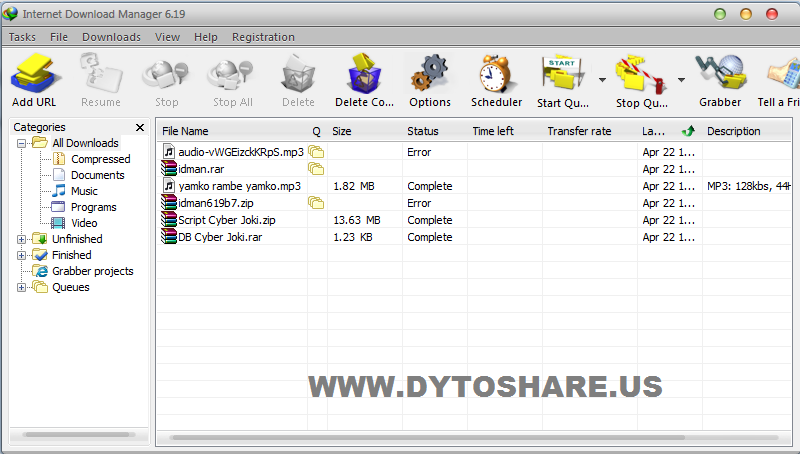Open the Tasks menu
The height and width of the screenshot is (454, 800).
click(x=22, y=37)
